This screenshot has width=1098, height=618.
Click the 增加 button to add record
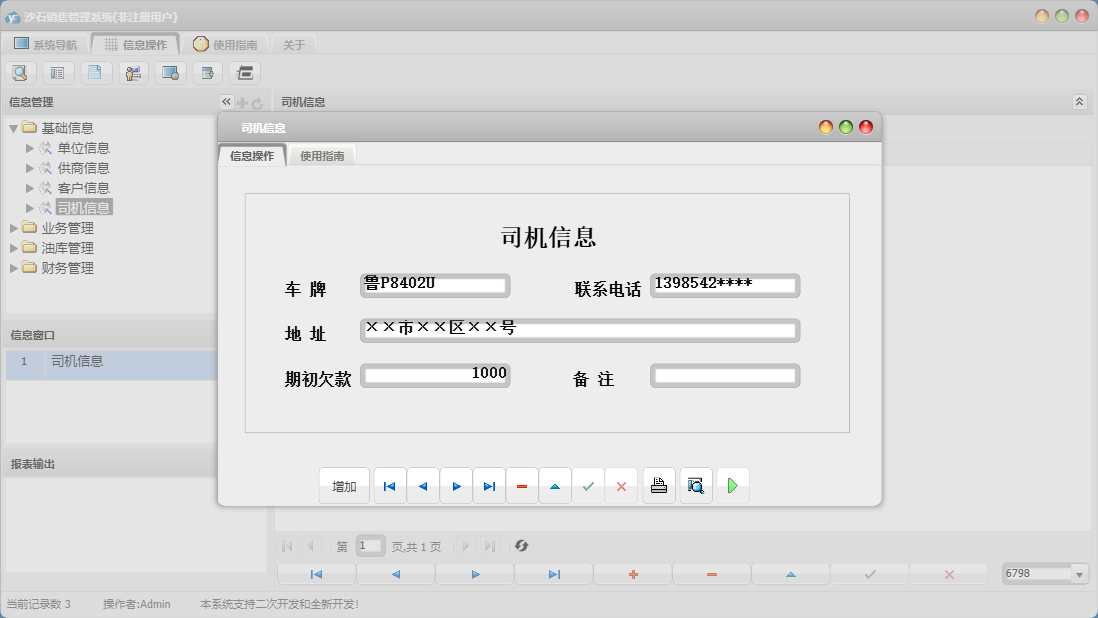click(x=343, y=485)
